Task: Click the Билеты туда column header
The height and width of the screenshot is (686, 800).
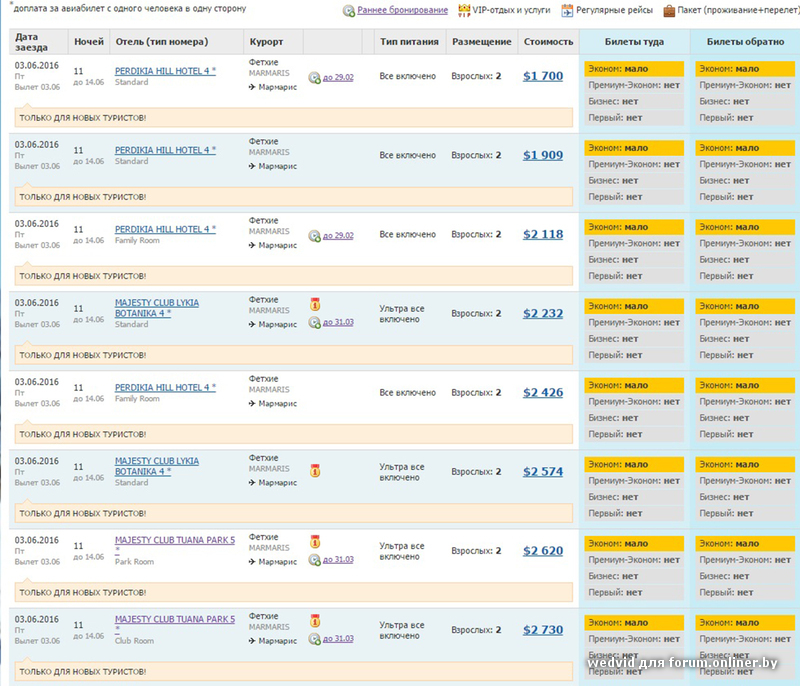Action: tap(634, 42)
